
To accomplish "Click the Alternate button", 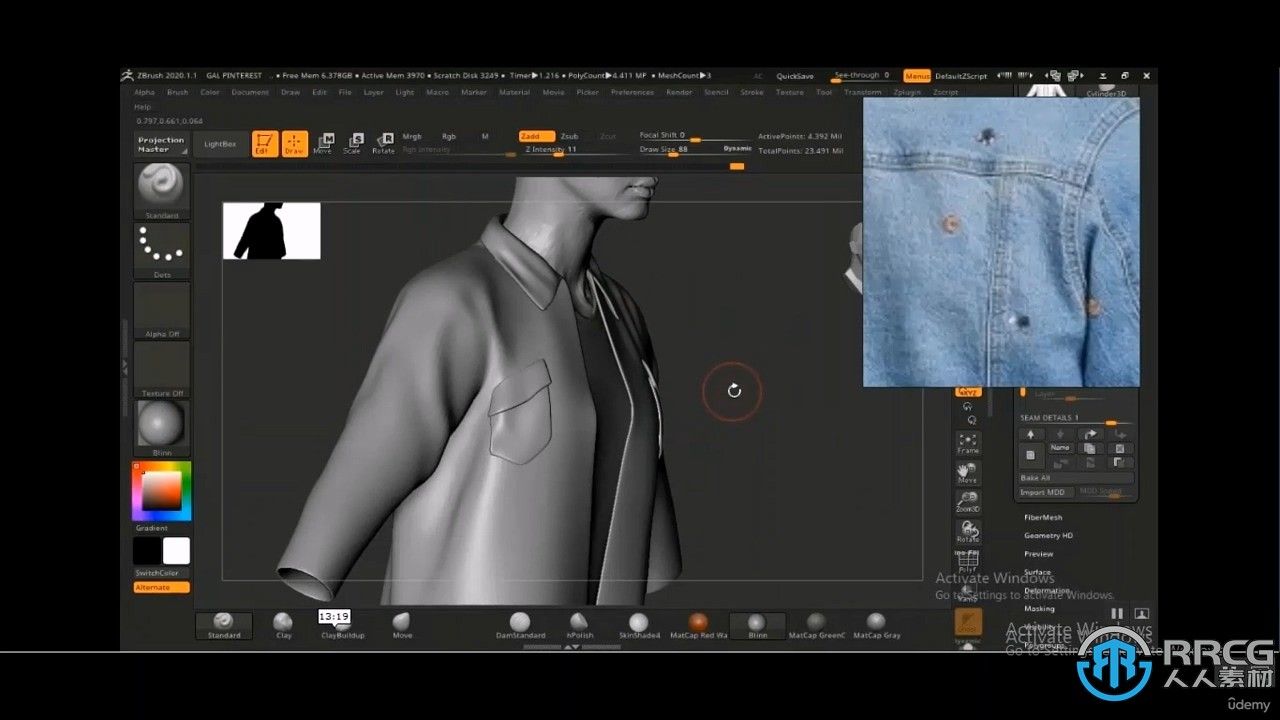I will coord(161,587).
